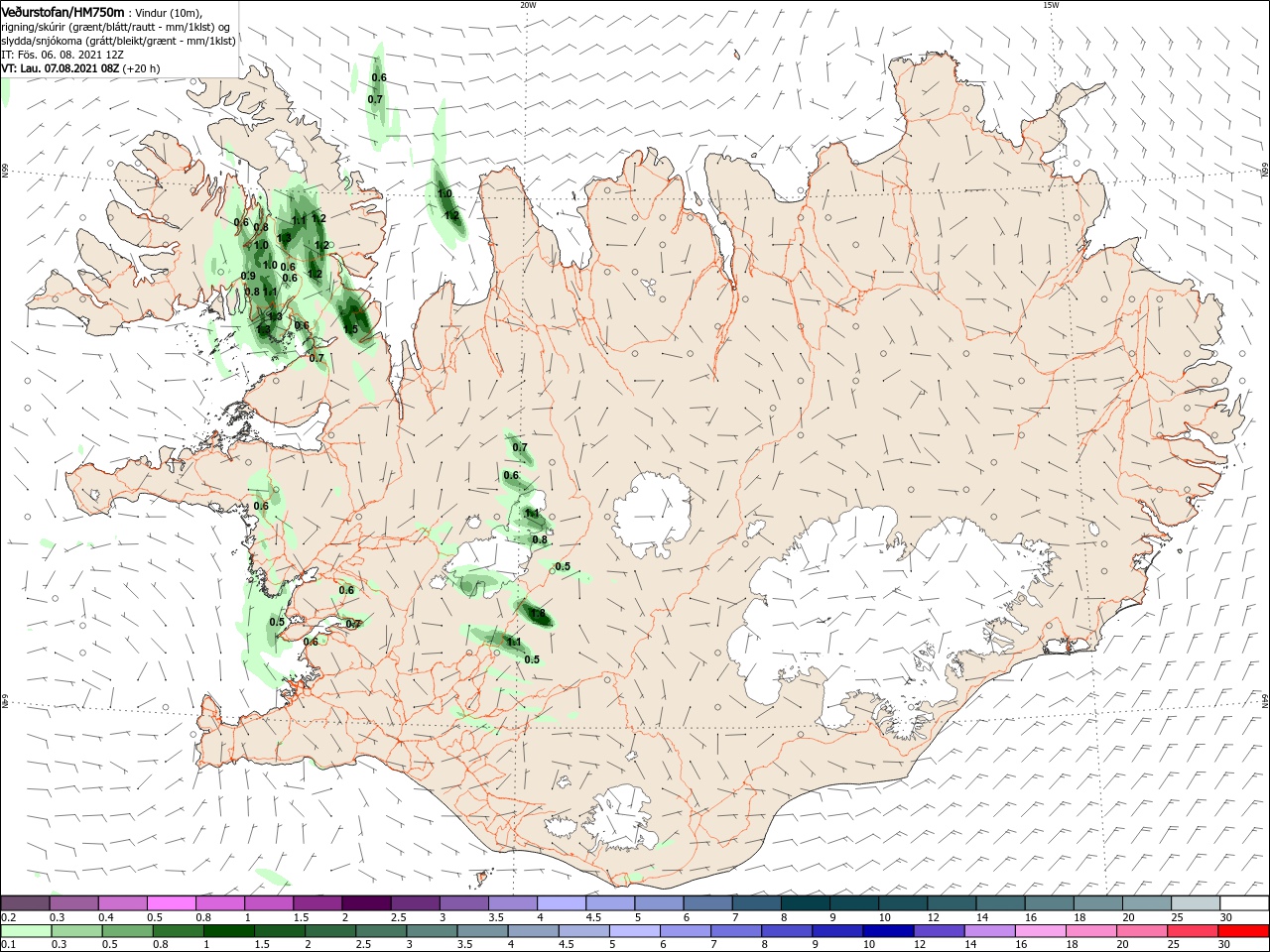
Task: Click the 'Veðurstofan/HM750m' title text
Action: (x=63, y=11)
